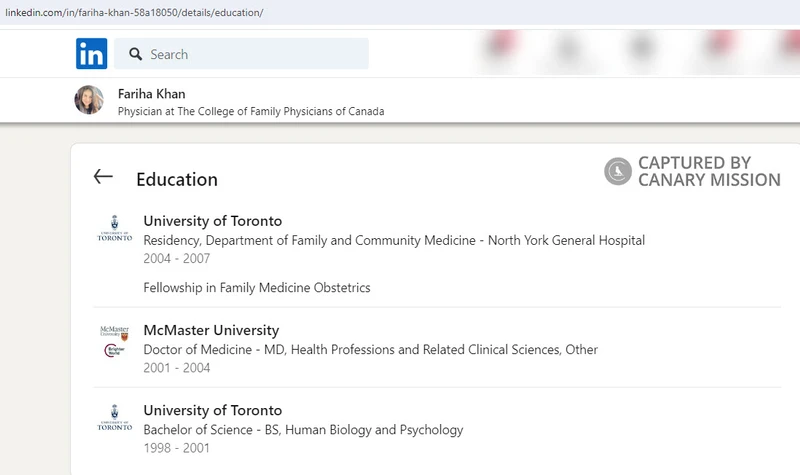Screen dimensions: 800x475
Task: Click the address bar URL
Action: pos(134,12)
